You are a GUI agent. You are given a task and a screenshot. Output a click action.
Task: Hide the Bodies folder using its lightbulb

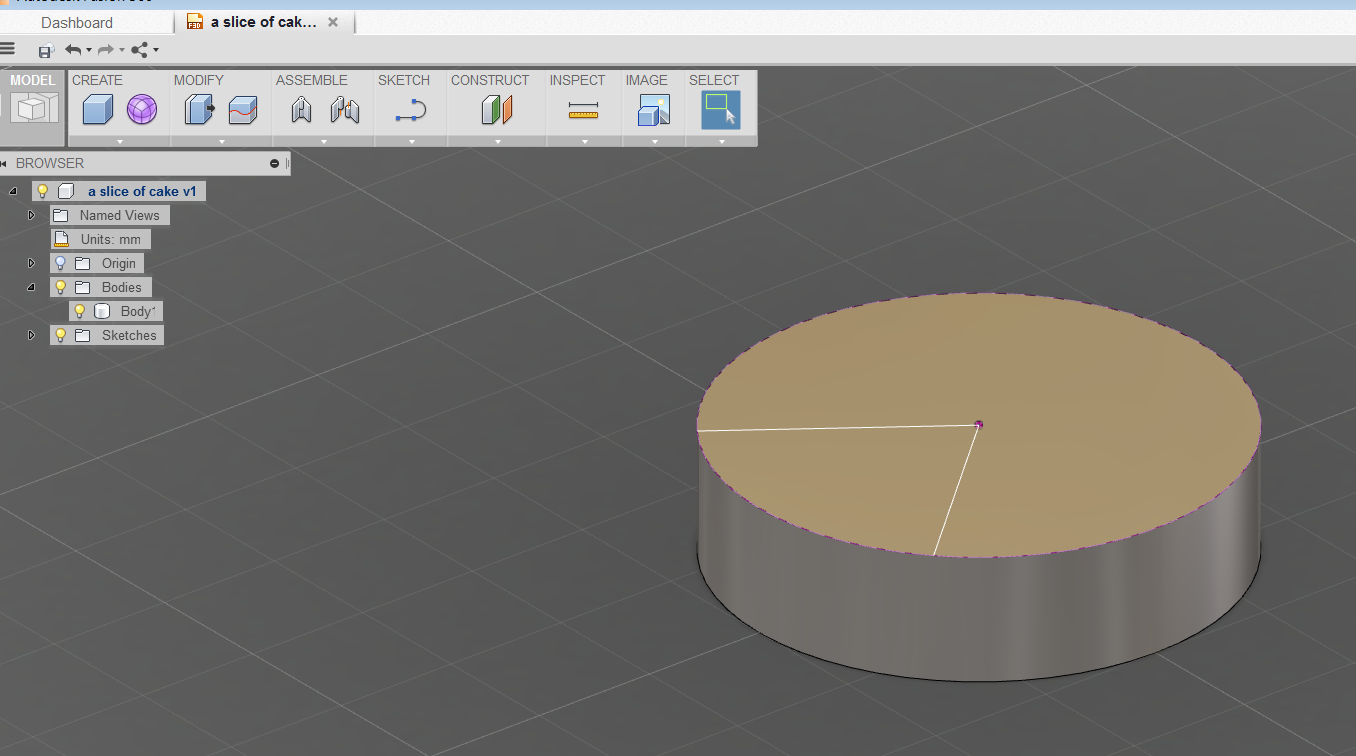(60, 287)
